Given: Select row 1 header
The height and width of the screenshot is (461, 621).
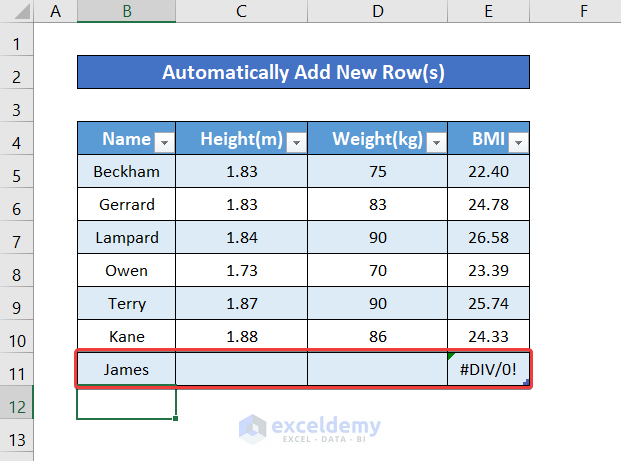Looking at the screenshot, I should (17, 39).
